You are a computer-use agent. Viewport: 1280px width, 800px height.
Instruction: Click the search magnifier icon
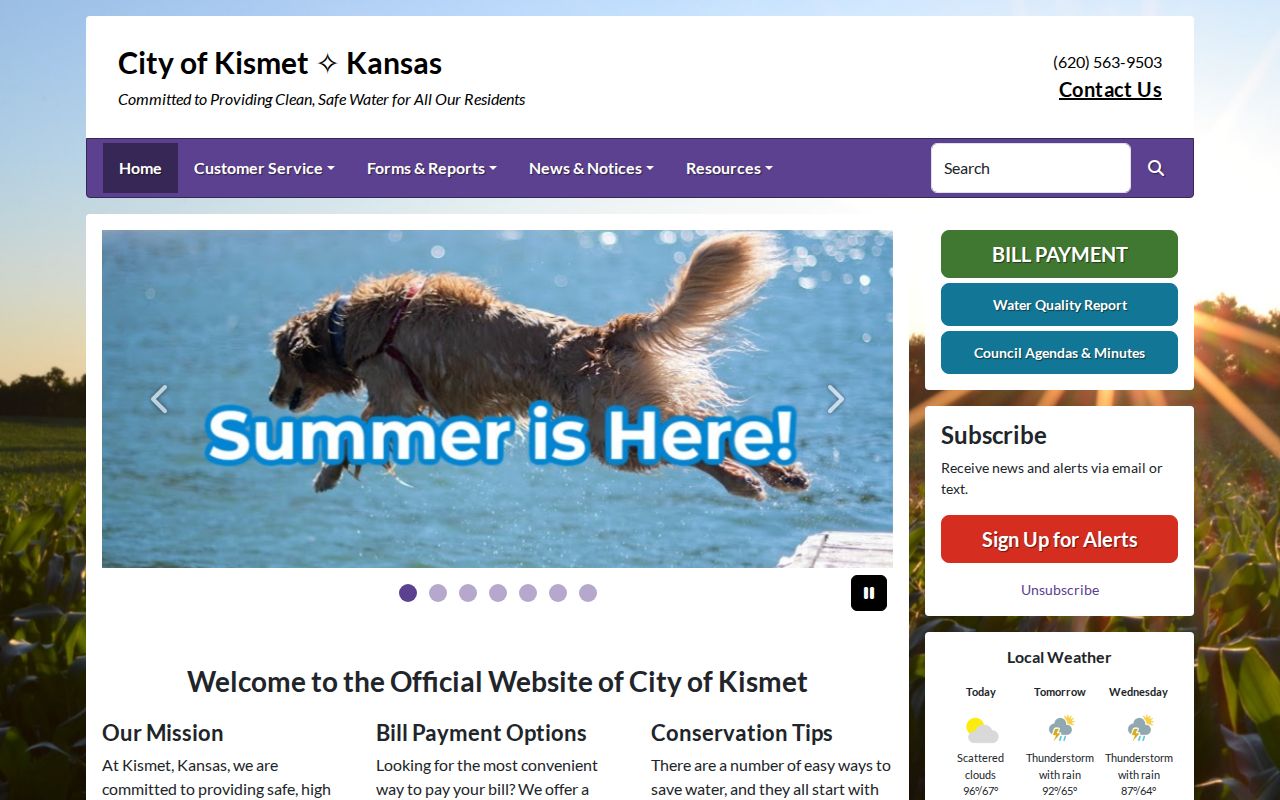click(1156, 168)
